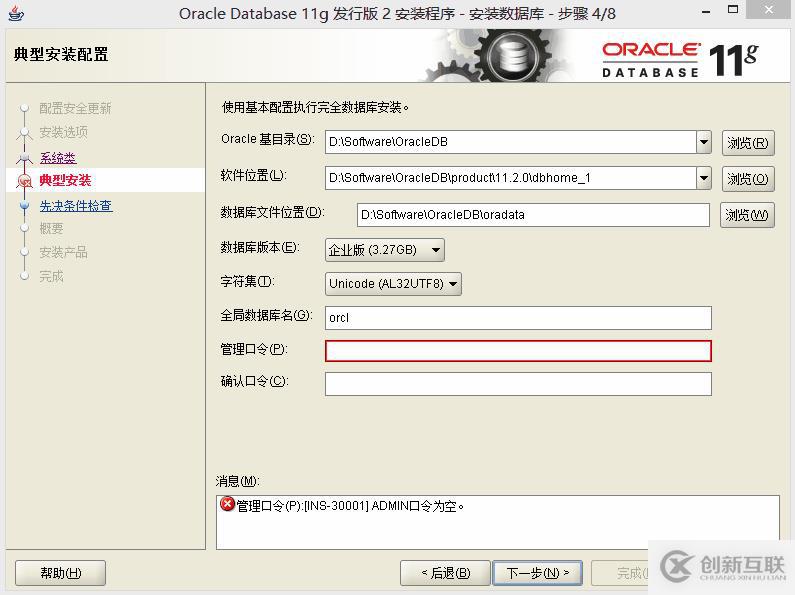
Task: Focus the 软件位置 path field
Action: (511, 178)
